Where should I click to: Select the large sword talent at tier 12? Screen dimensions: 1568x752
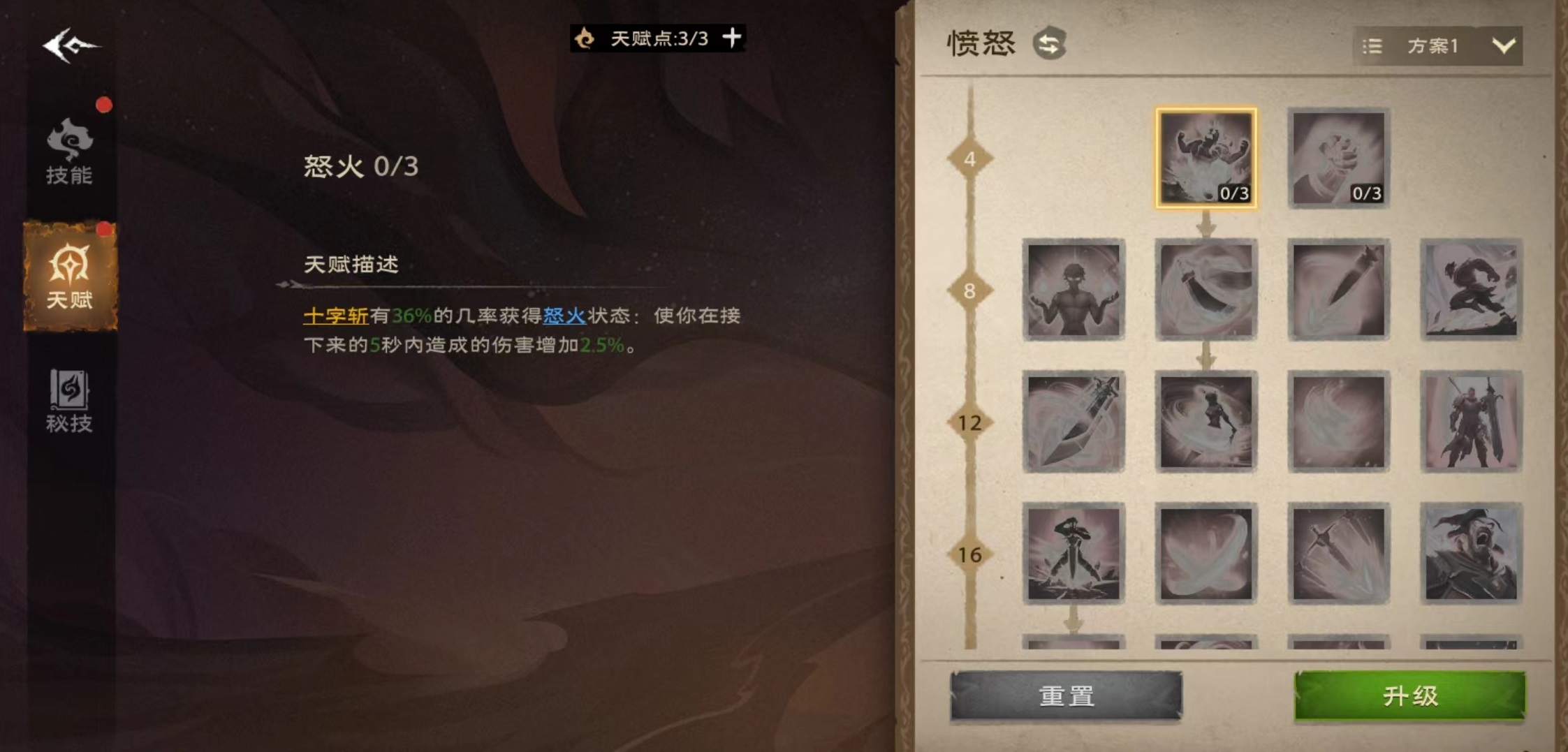tap(1074, 422)
